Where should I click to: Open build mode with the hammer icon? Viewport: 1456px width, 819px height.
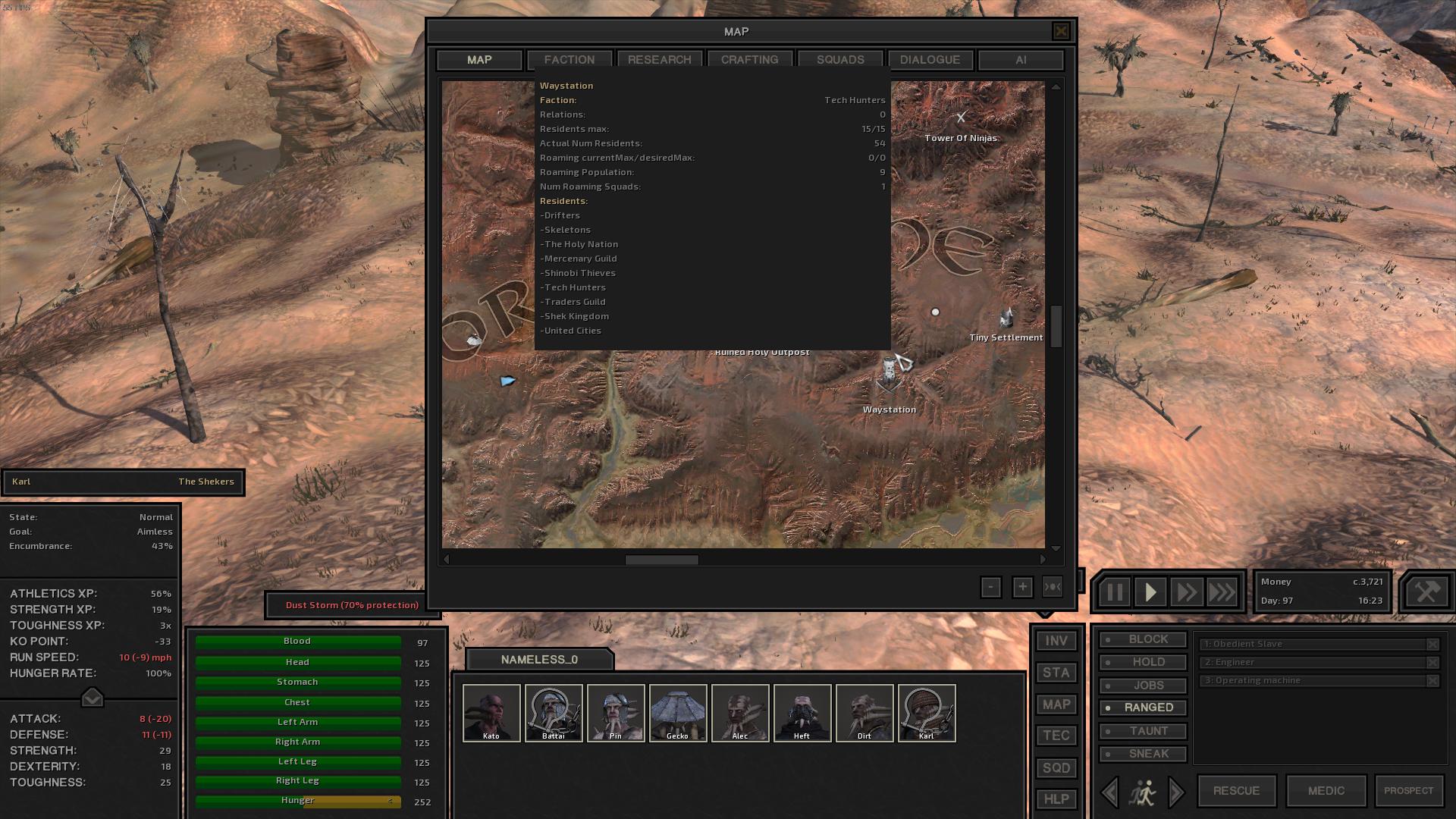1426,591
